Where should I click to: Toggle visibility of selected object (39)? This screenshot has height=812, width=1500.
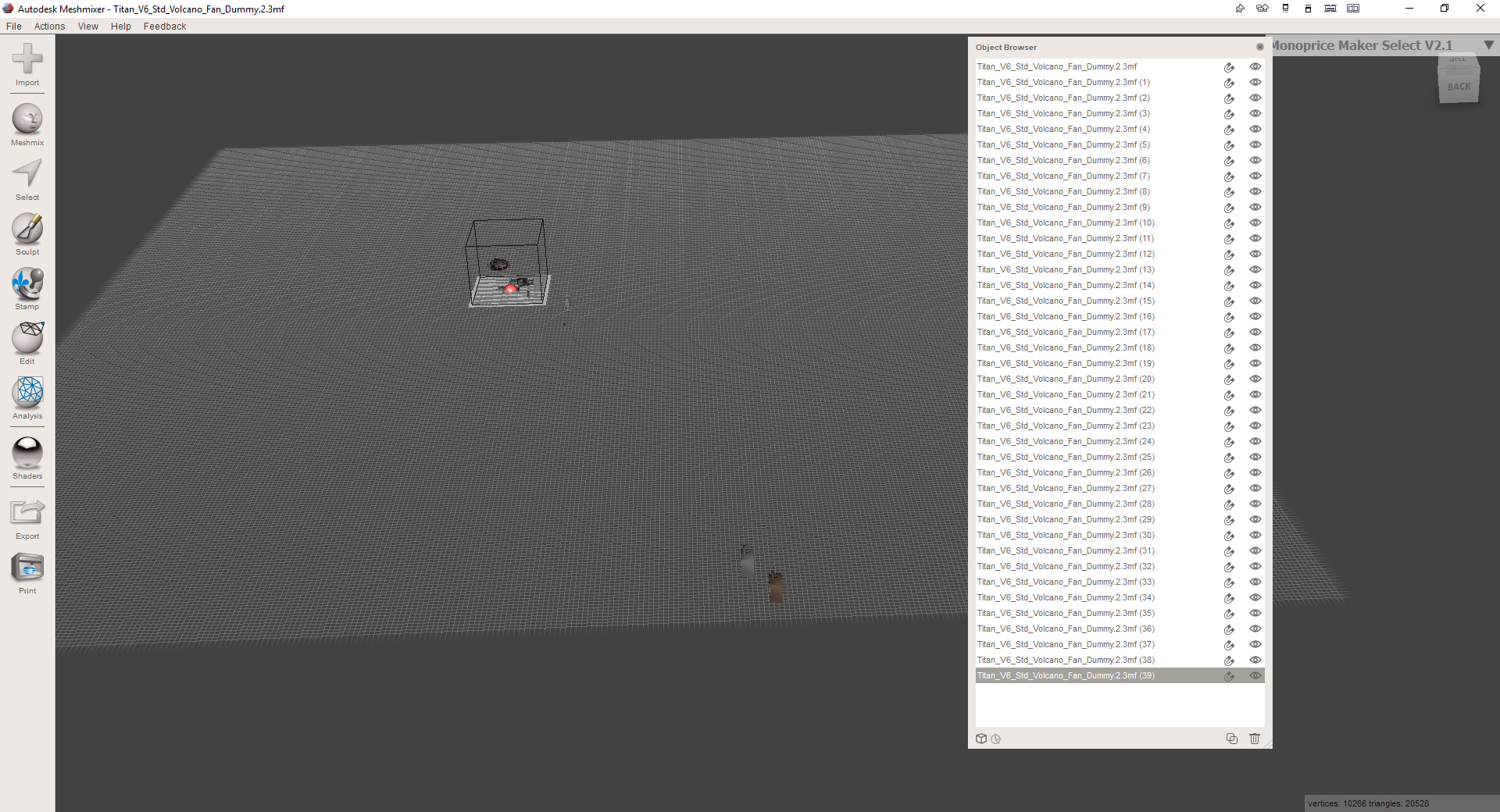pos(1255,675)
